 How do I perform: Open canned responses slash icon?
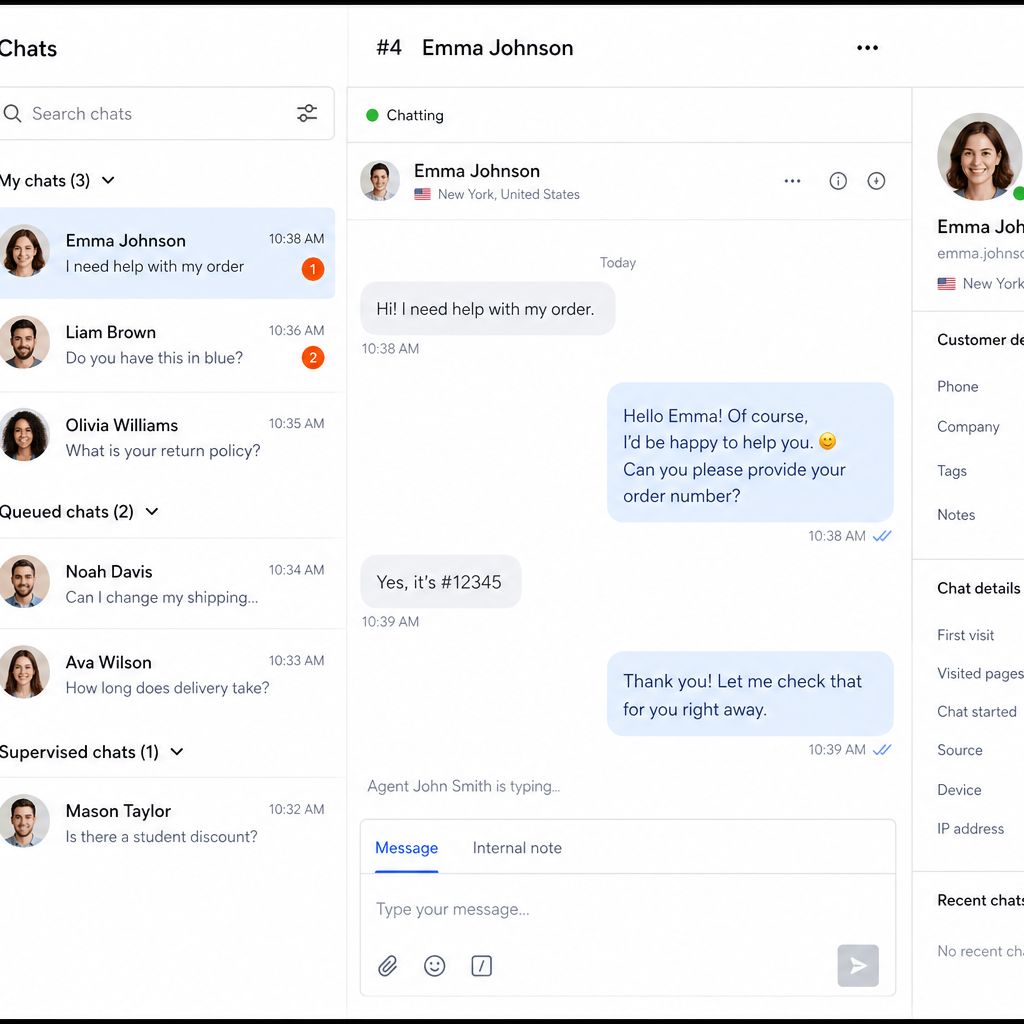coord(481,965)
